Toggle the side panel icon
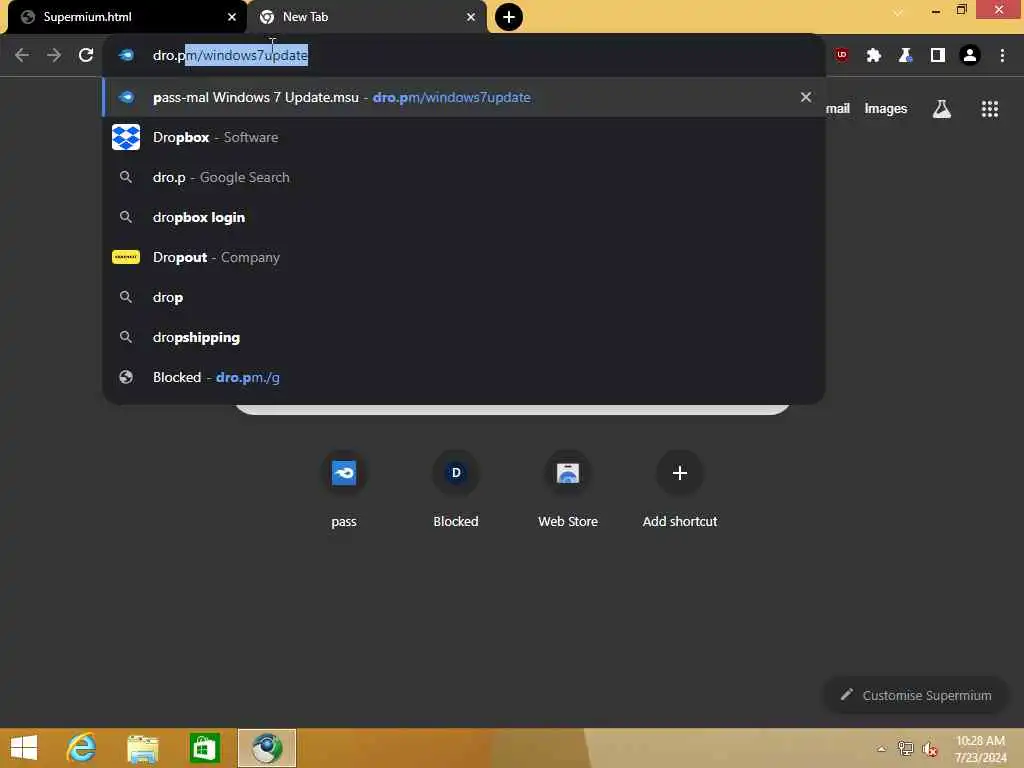Screen dimensions: 1024x768 (x=938, y=56)
